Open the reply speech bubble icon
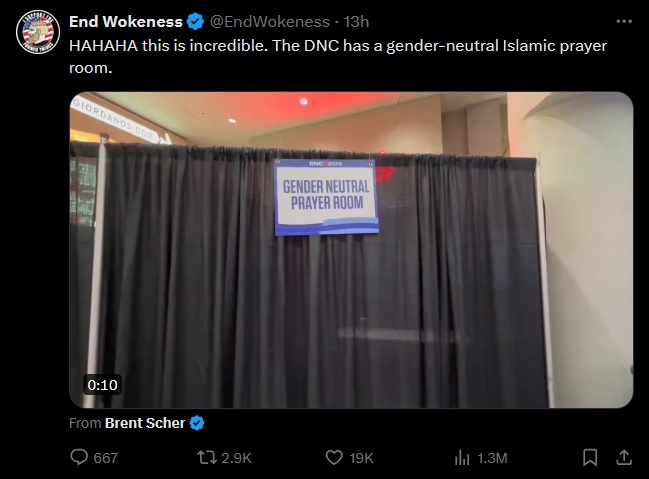 [x=79, y=457]
